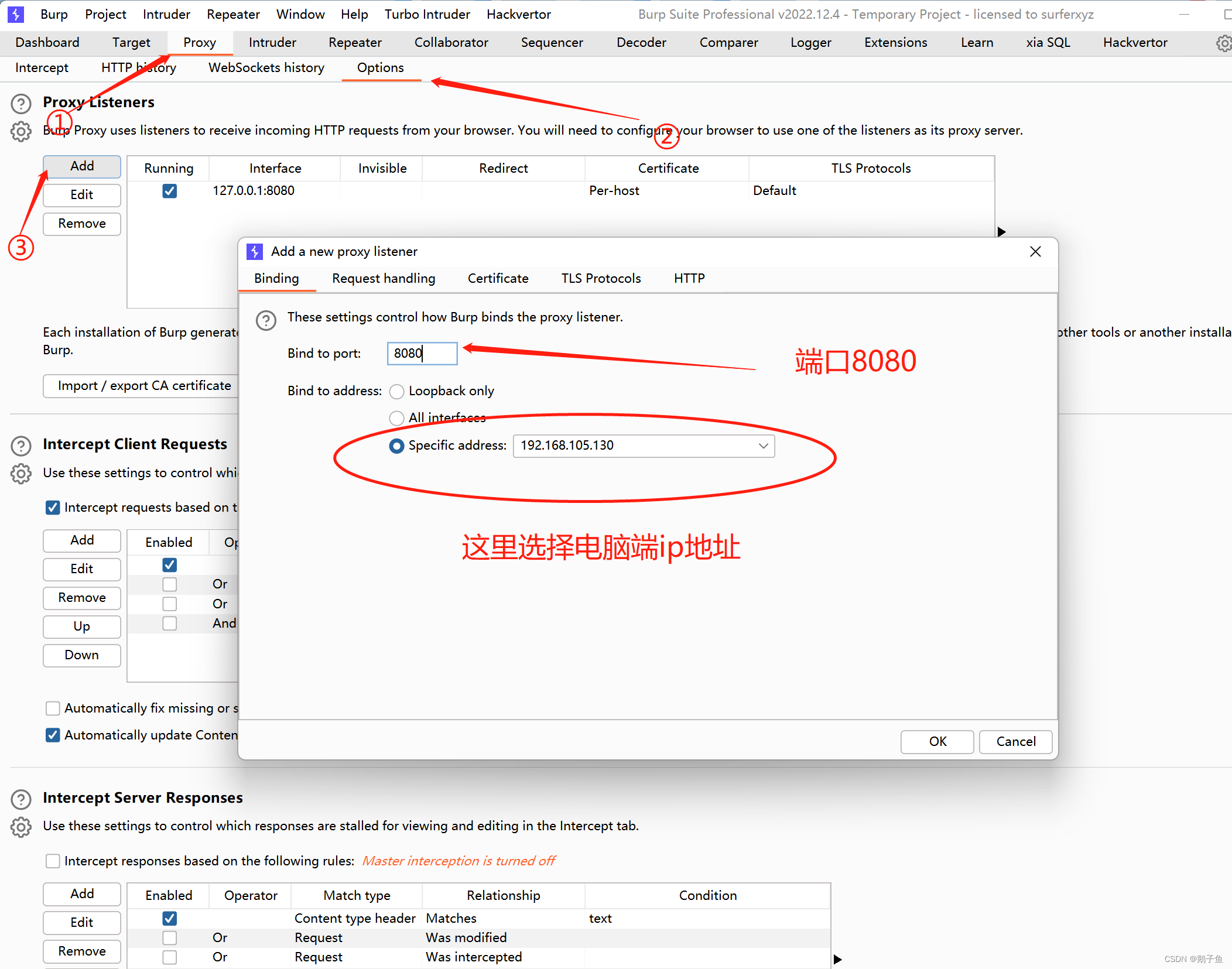Image resolution: width=1232 pixels, height=969 pixels.
Task: Open the HTTP history tab
Action: (x=138, y=68)
